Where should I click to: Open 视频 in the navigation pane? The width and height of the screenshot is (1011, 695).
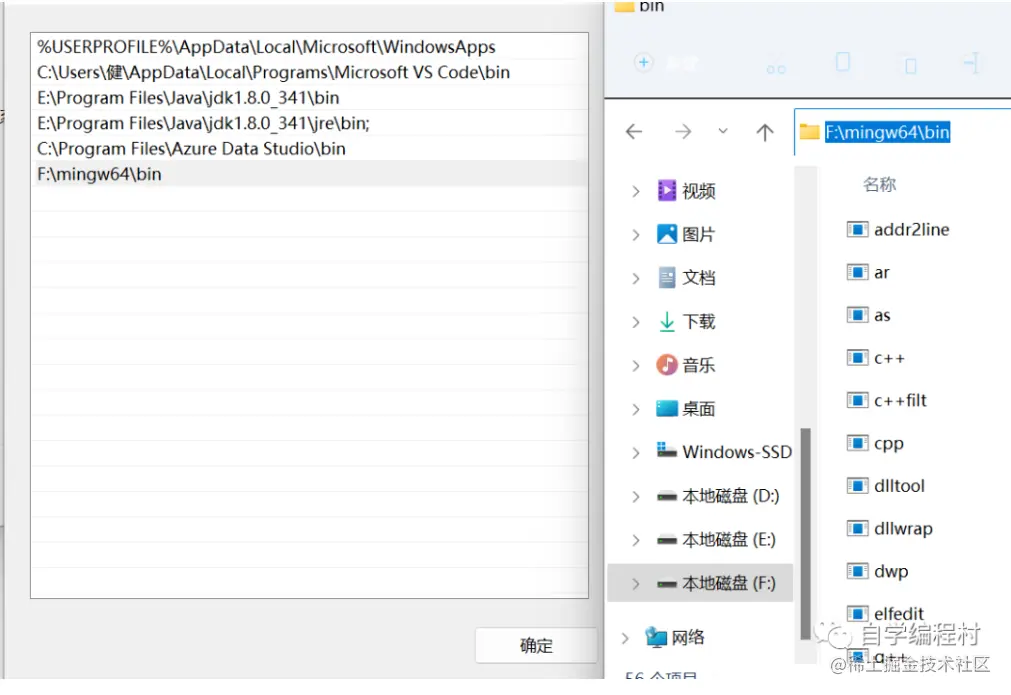pyautogui.click(x=686, y=191)
